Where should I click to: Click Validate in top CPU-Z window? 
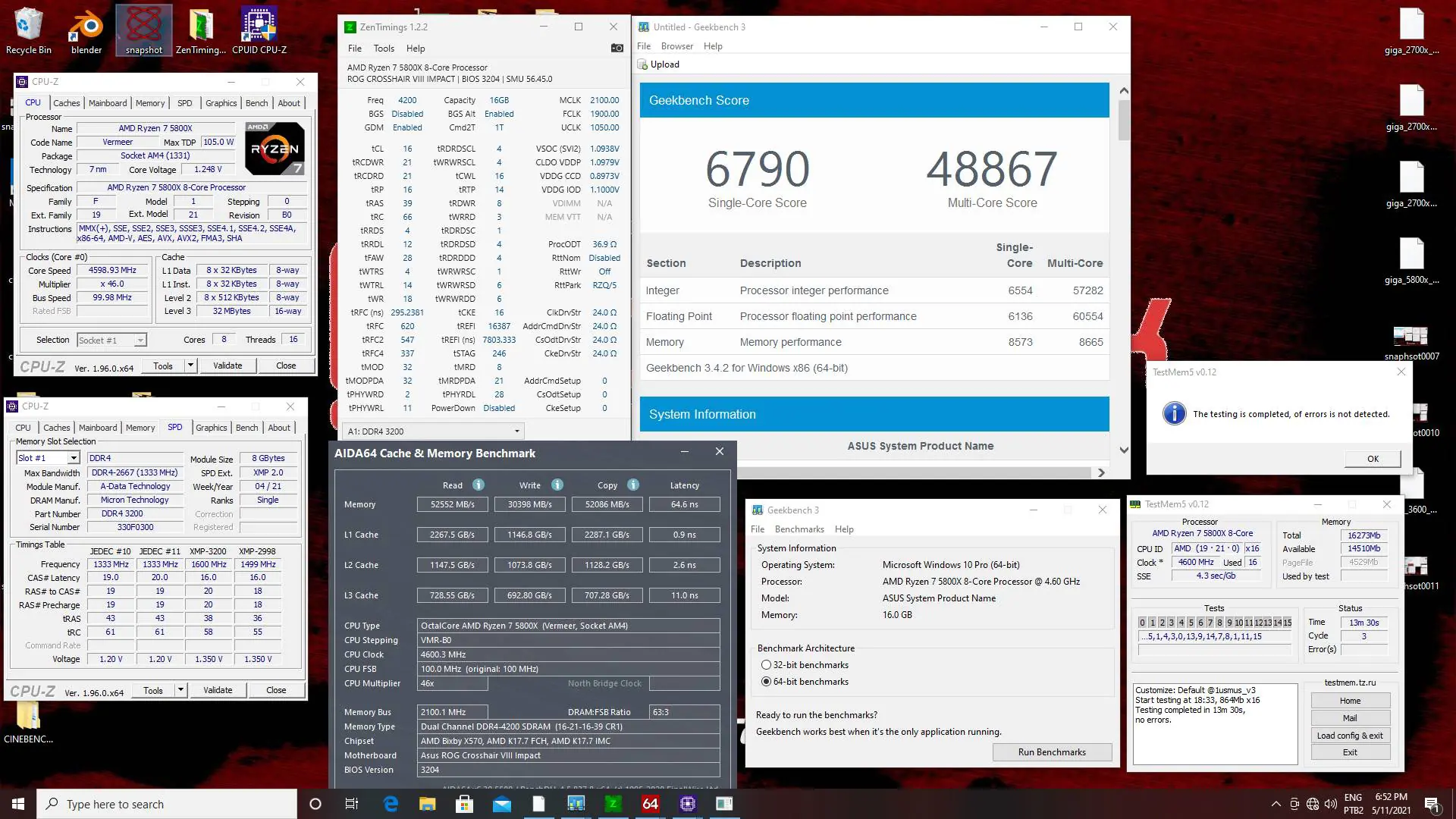227,366
